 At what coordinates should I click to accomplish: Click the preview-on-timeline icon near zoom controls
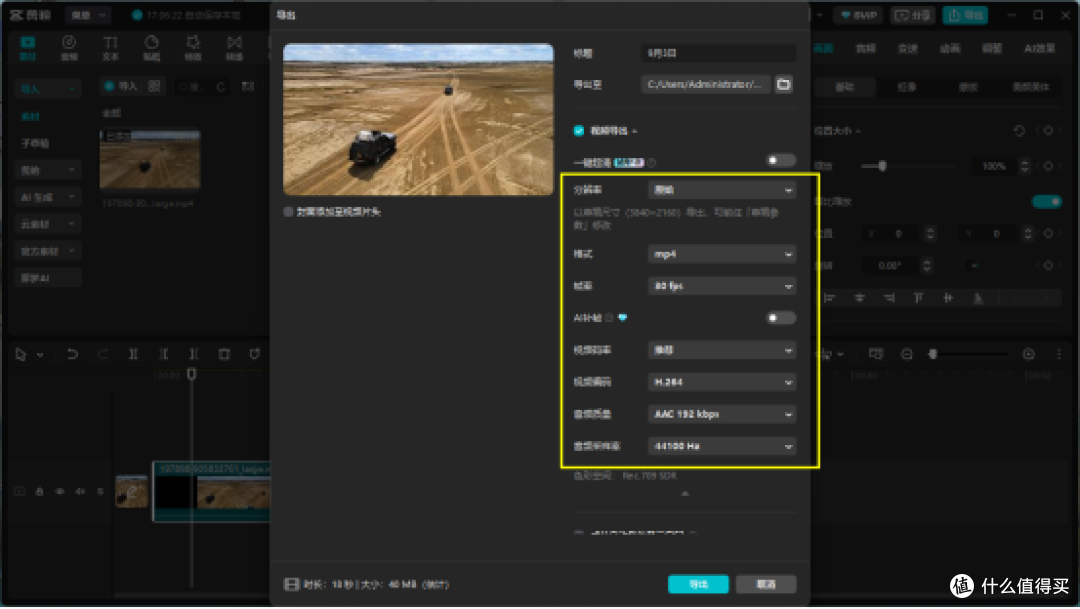[x=875, y=354]
